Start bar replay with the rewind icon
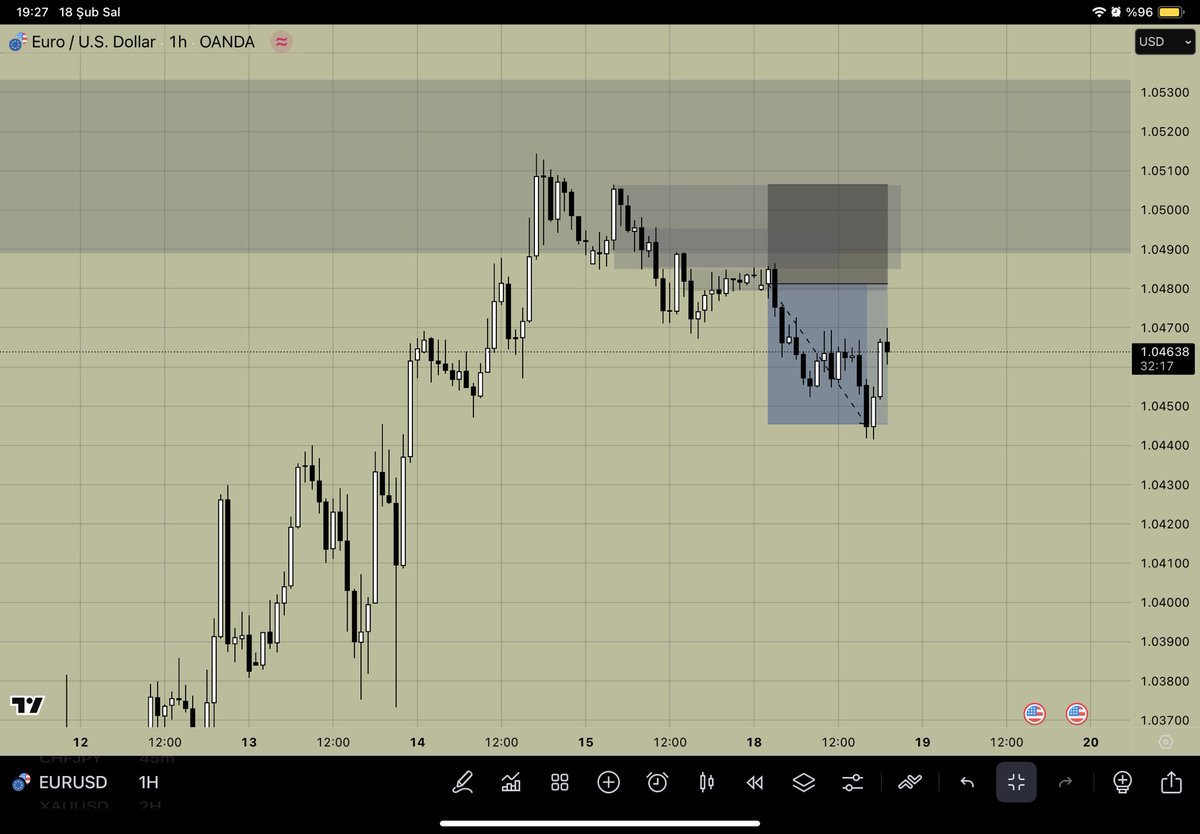Viewport: 1200px width, 834px height. point(755,782)
